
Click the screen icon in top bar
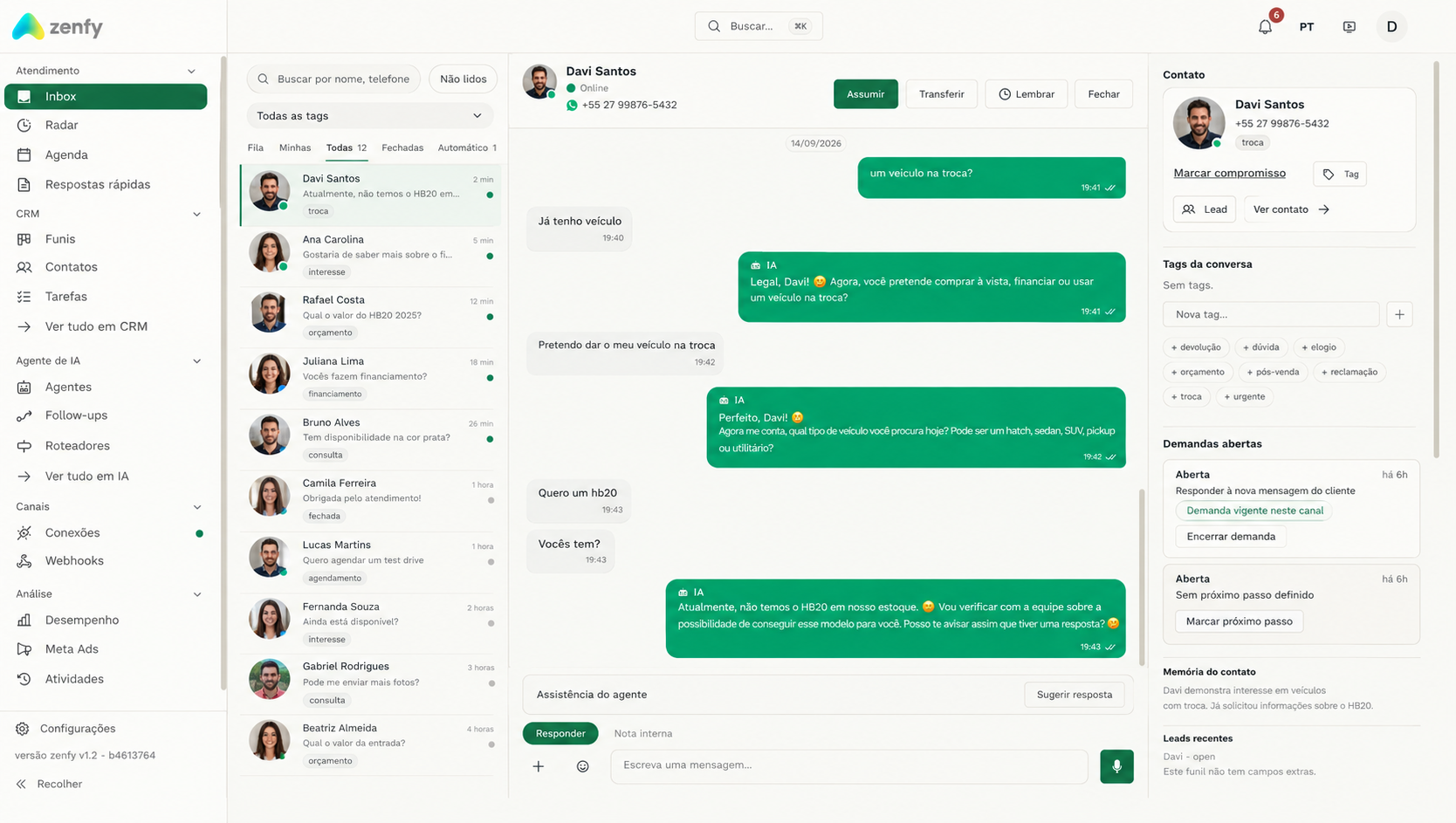coord(1350,26)
